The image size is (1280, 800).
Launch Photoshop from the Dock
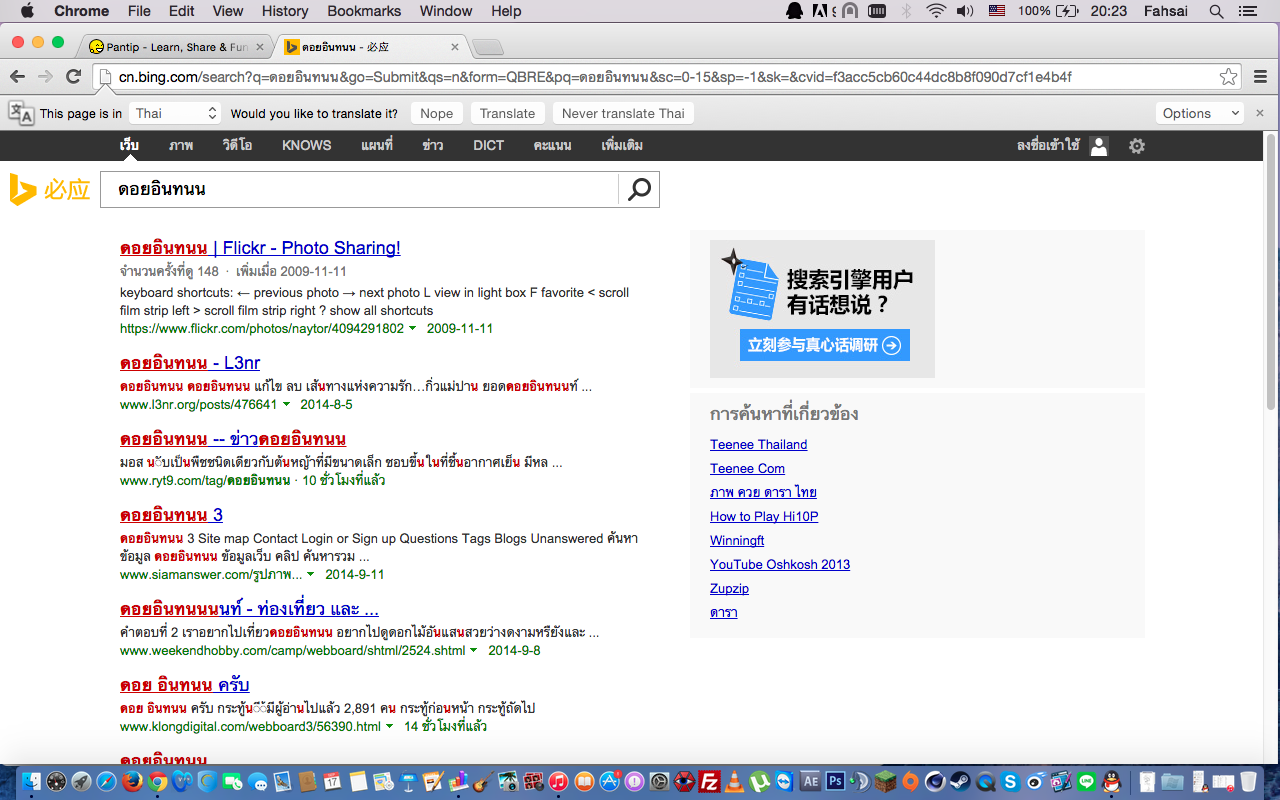(836, 781)
